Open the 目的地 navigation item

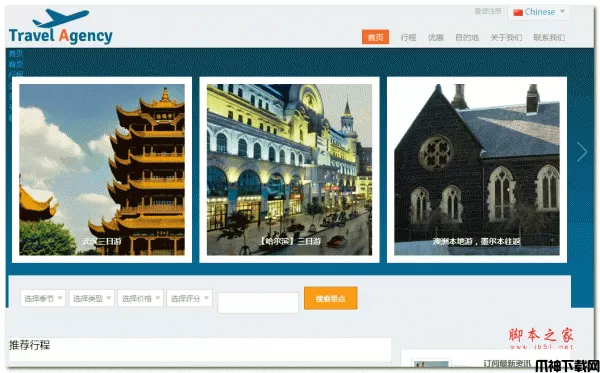(467, 37)
